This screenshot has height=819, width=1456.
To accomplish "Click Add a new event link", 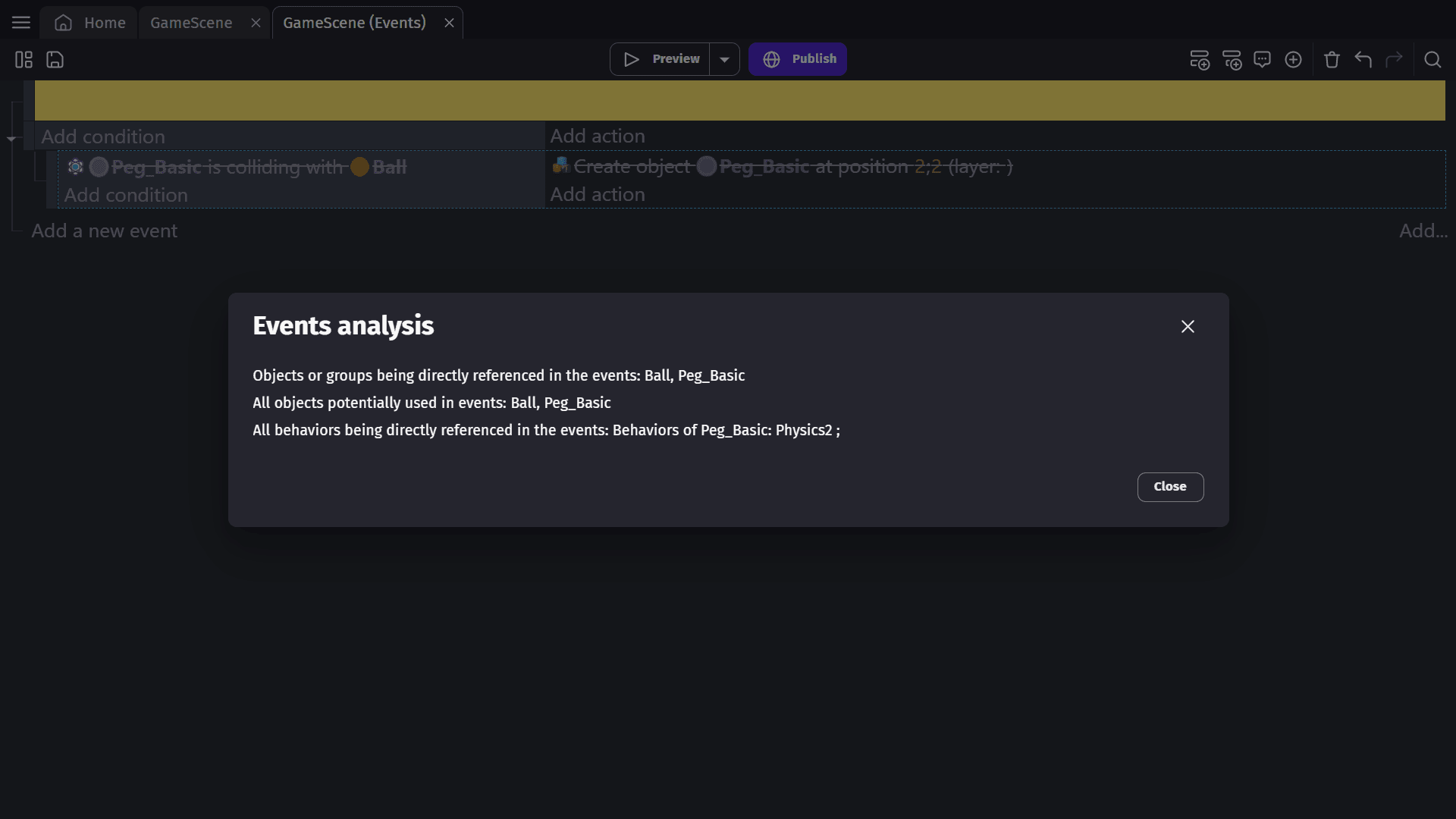I will (x=104, y=231).
